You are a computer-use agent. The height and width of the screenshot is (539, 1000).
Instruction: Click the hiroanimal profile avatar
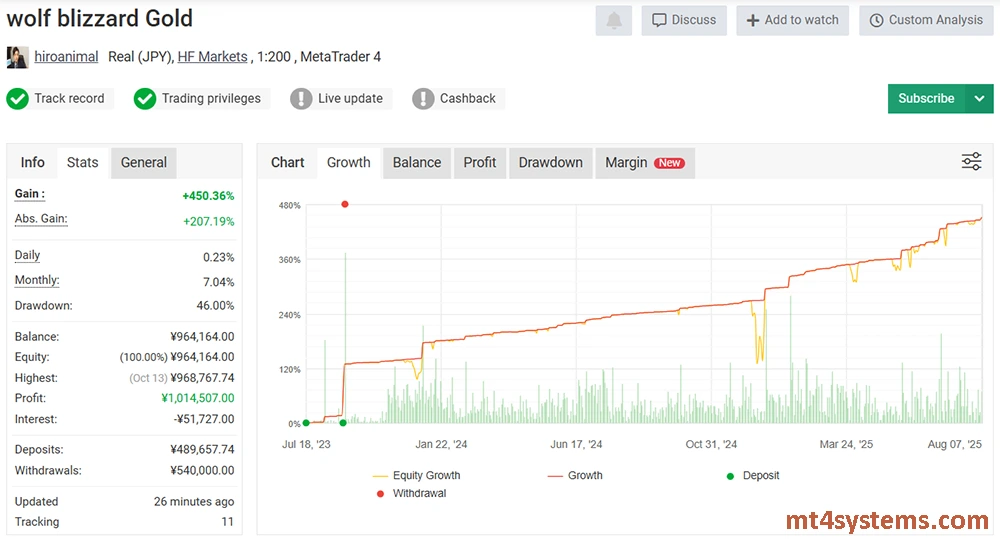click(17, 57)
